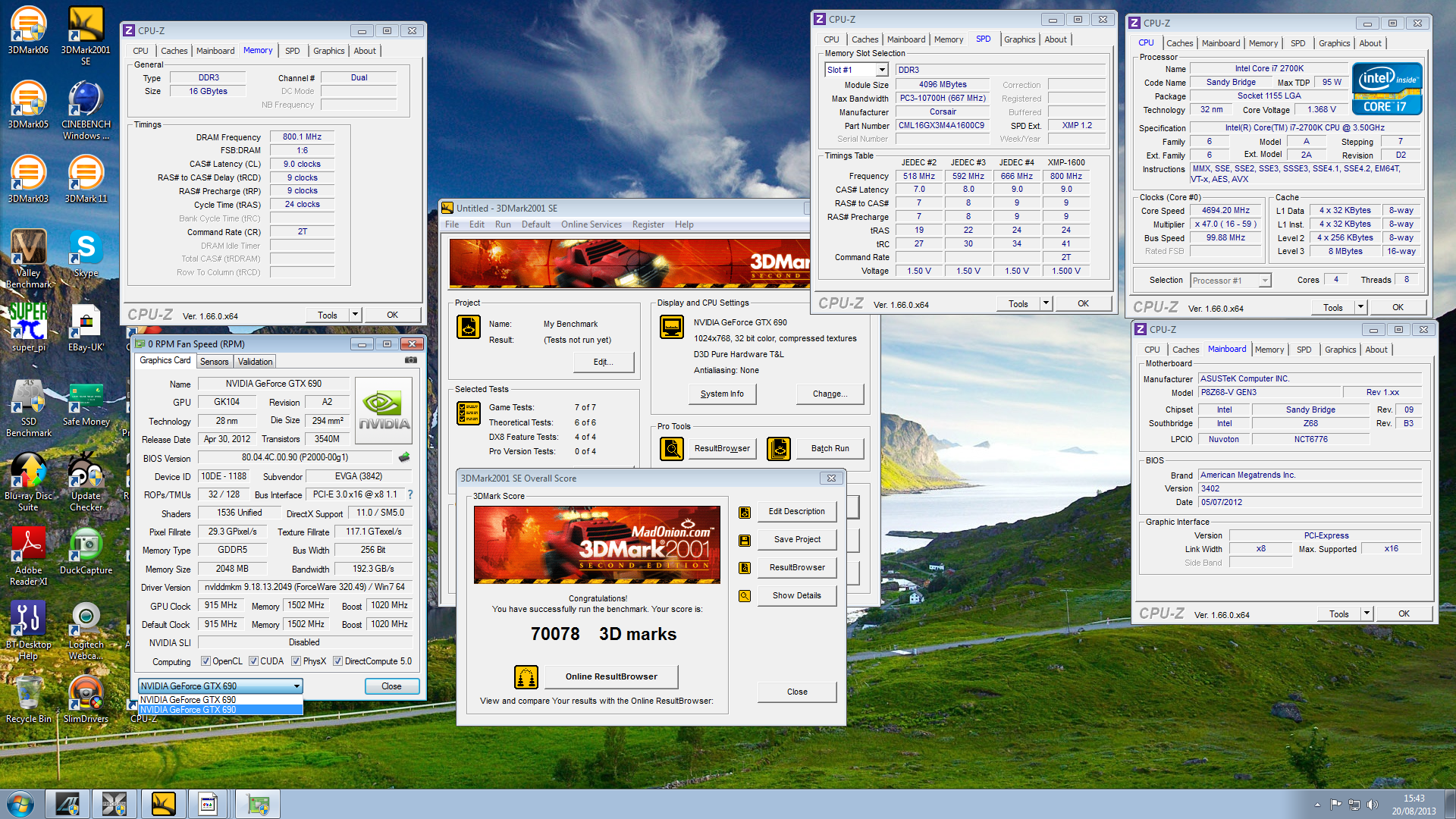
Task: Click the Edit Description button
Action: tap(796, 511)
